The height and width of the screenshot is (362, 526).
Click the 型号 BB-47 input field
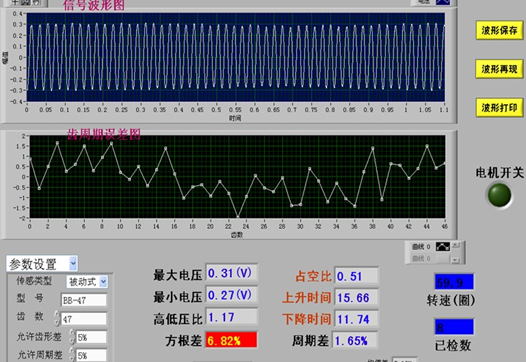[x=84, y=300]
